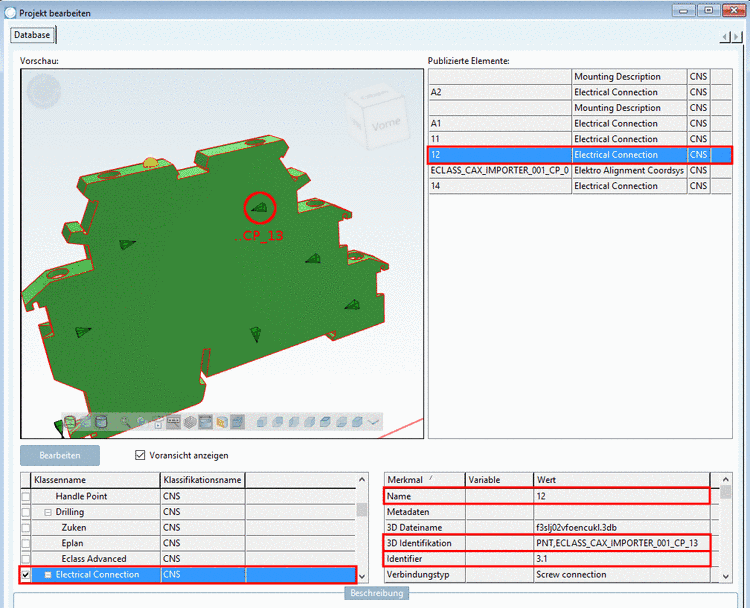Toggle the 'Voransicht anzeigen' checkbox
Image resolution: width=750 pixels, height=608 pixels.
click(141, 455)
